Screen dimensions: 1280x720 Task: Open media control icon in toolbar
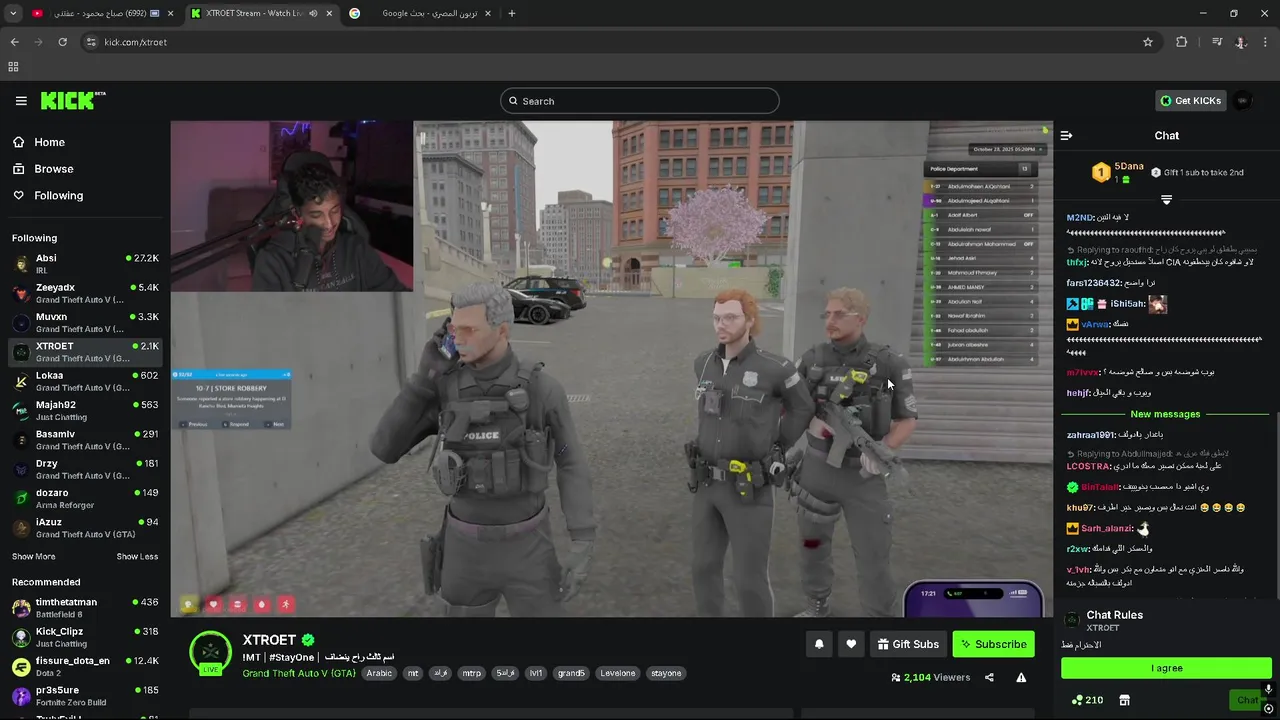pos(1217,42)
